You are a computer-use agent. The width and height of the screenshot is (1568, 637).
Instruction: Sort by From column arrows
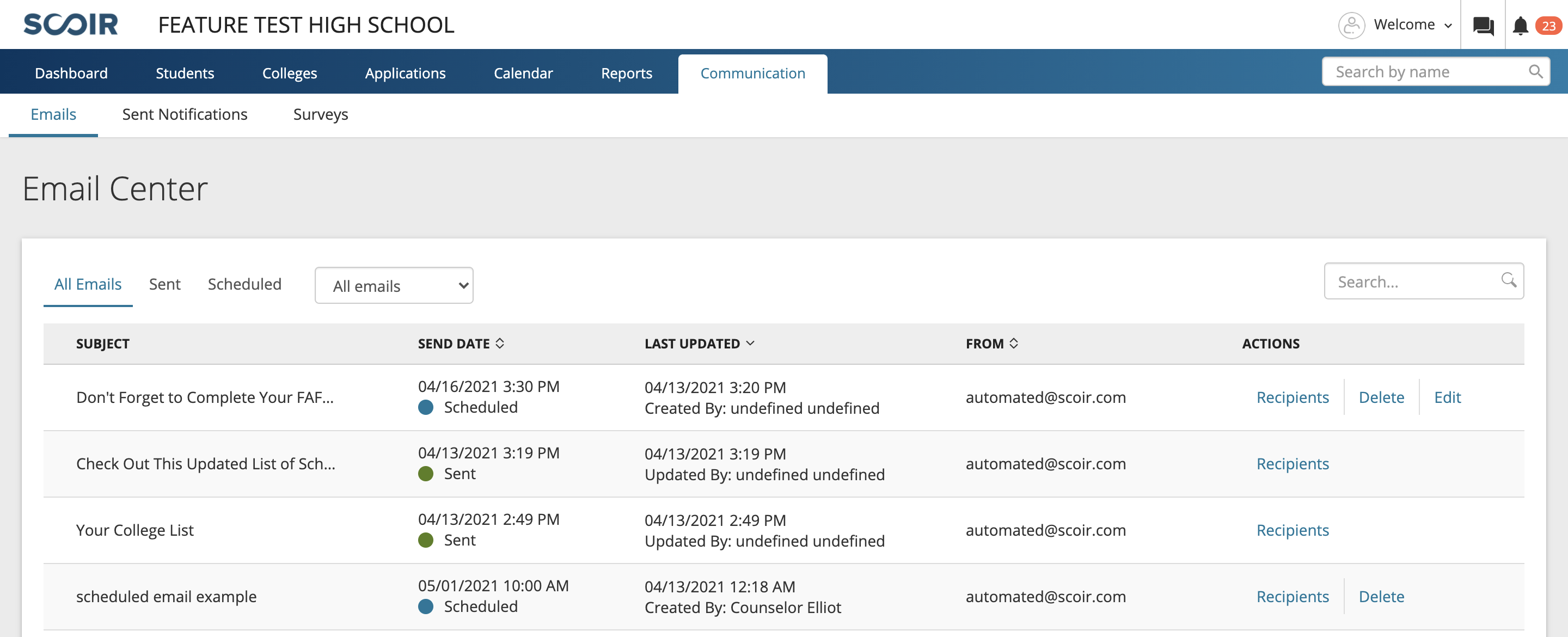[1013, 344]
